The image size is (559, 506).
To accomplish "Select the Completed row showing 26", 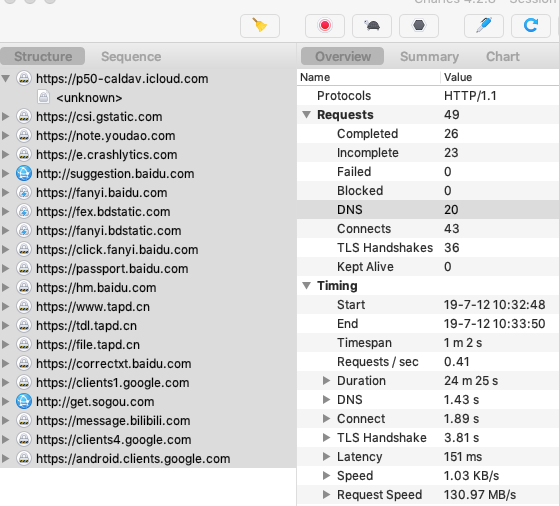I will (428, 134).
